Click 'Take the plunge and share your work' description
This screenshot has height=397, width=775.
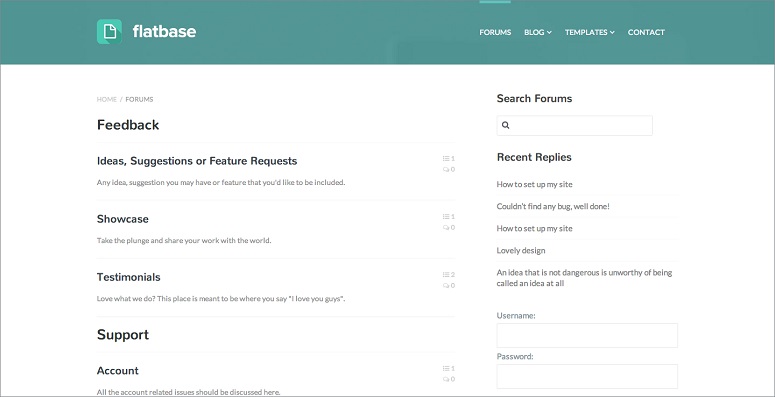point(184,241)
